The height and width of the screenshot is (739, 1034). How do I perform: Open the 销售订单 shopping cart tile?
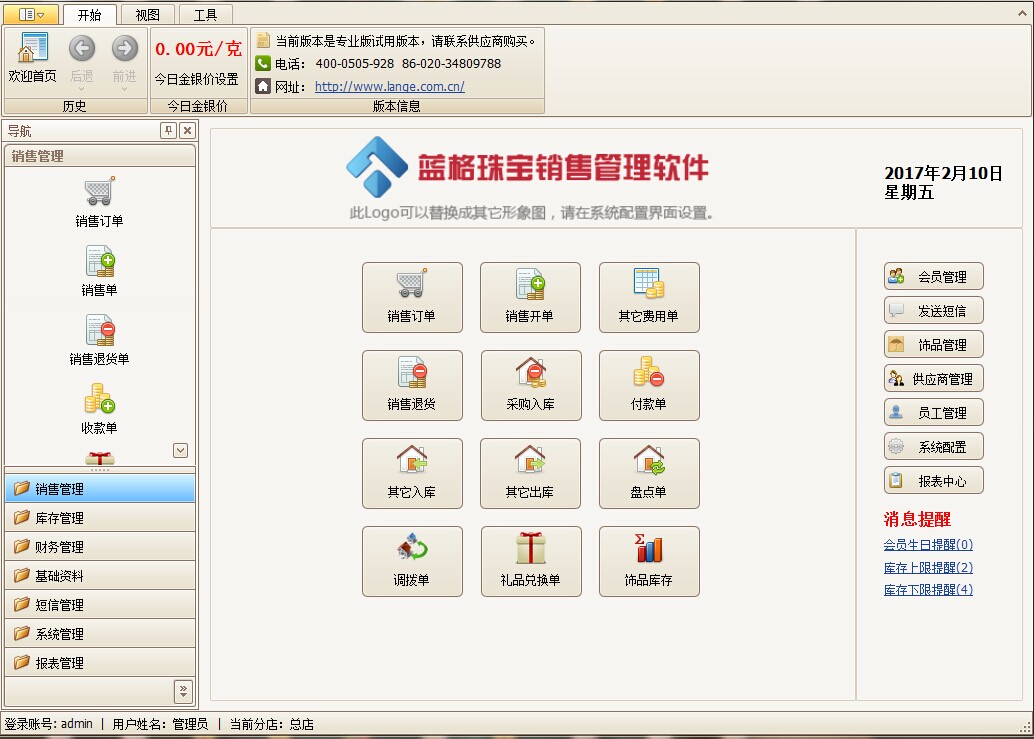(x=412, y=297)
